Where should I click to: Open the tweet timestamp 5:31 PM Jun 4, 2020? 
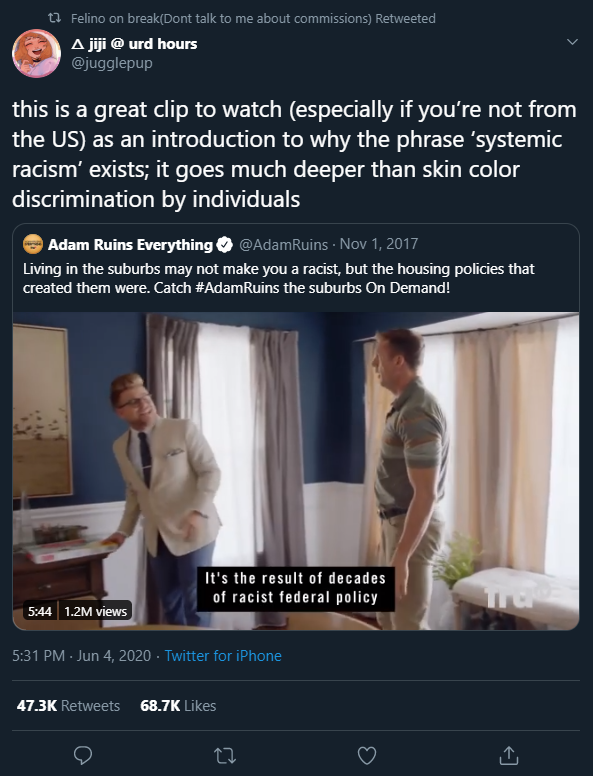82,656
